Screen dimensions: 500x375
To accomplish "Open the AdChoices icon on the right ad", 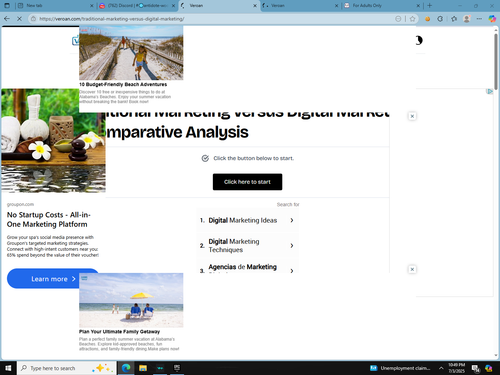I will pos(489,91).
